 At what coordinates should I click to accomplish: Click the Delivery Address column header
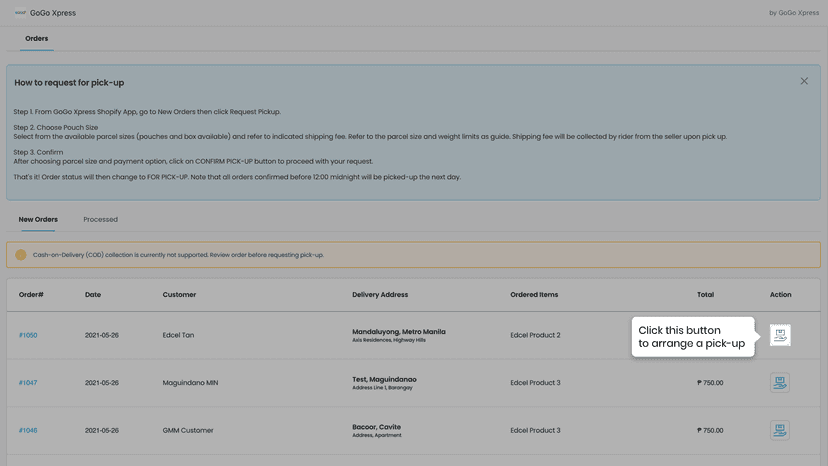pyautogui.click(x=380, y=295)
